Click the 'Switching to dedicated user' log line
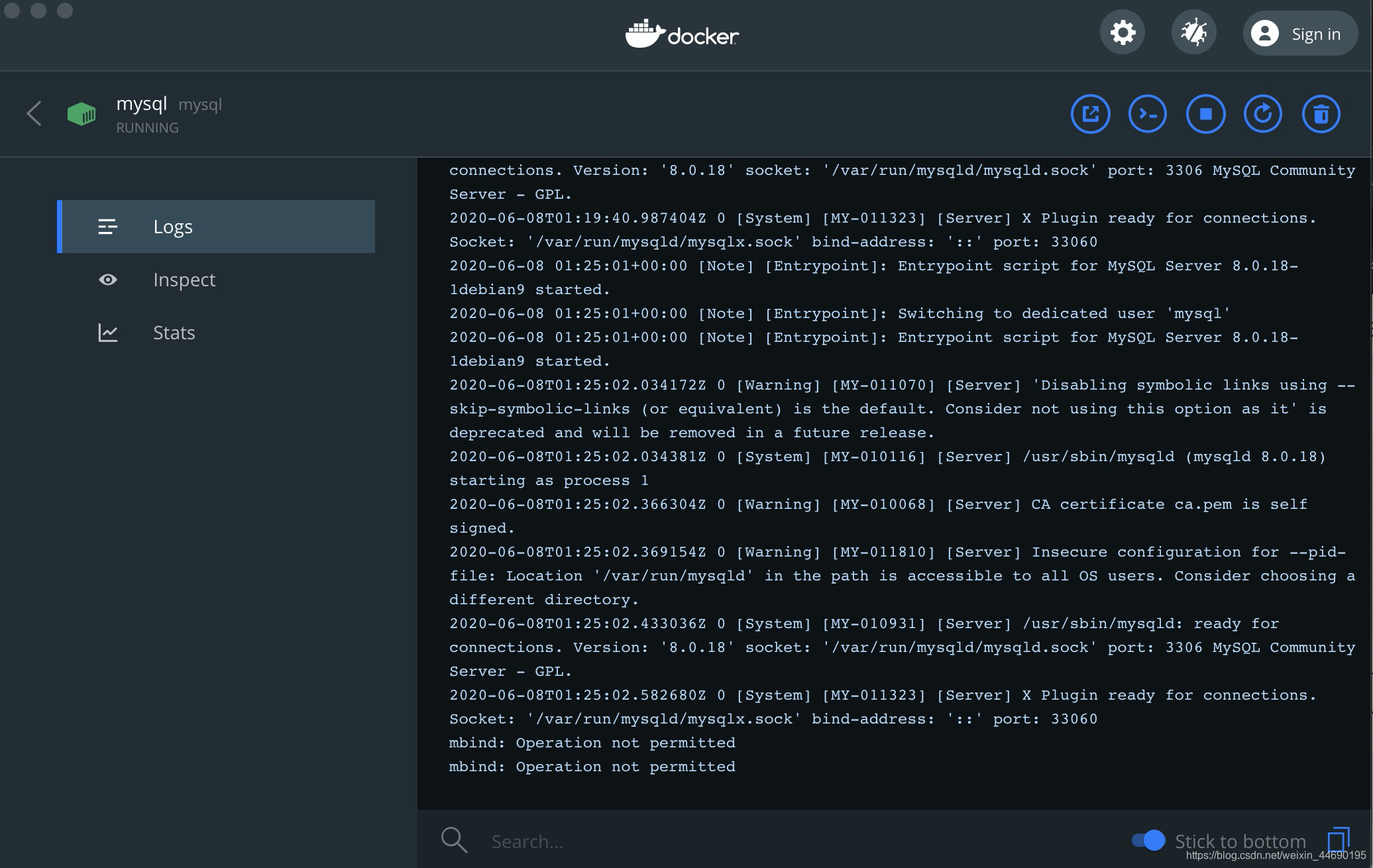The height and width of the screenshot is (868, 1373). 840,313
